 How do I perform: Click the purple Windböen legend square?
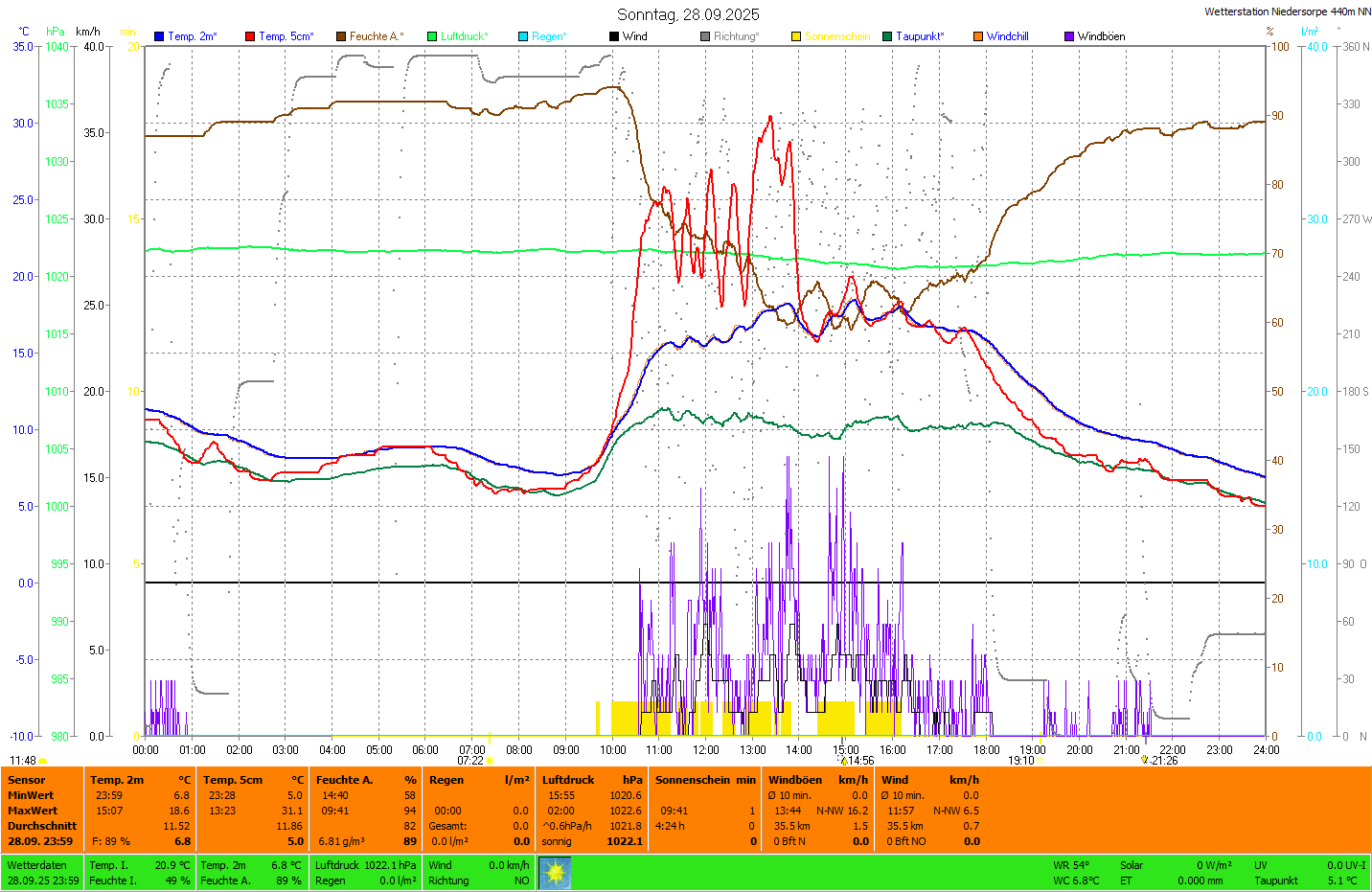pyautogui.click(x=1069, y=36)
